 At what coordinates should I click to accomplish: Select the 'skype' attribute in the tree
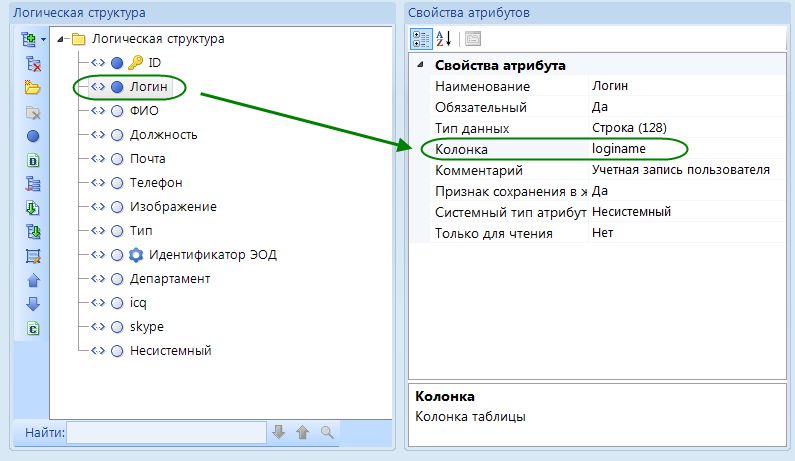pos(147,327)
